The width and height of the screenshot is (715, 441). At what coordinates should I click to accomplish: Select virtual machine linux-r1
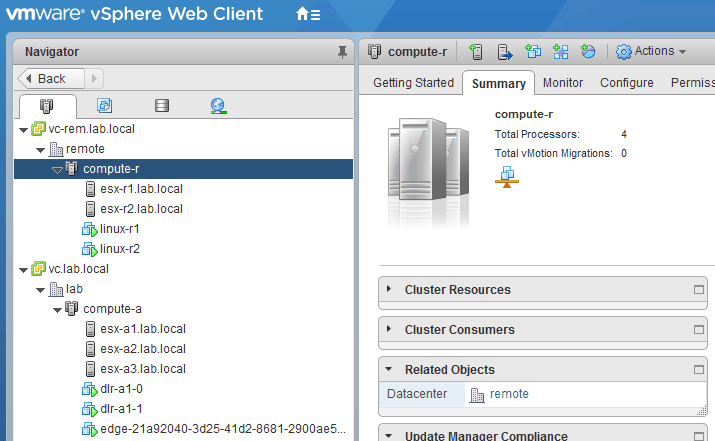(x=119, y=229)
